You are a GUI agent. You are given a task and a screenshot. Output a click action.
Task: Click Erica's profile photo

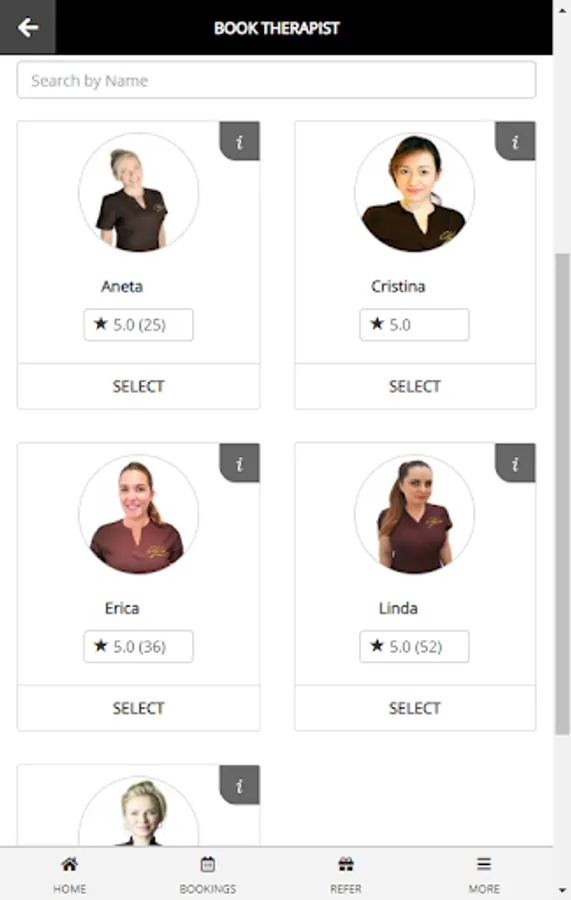138,514
